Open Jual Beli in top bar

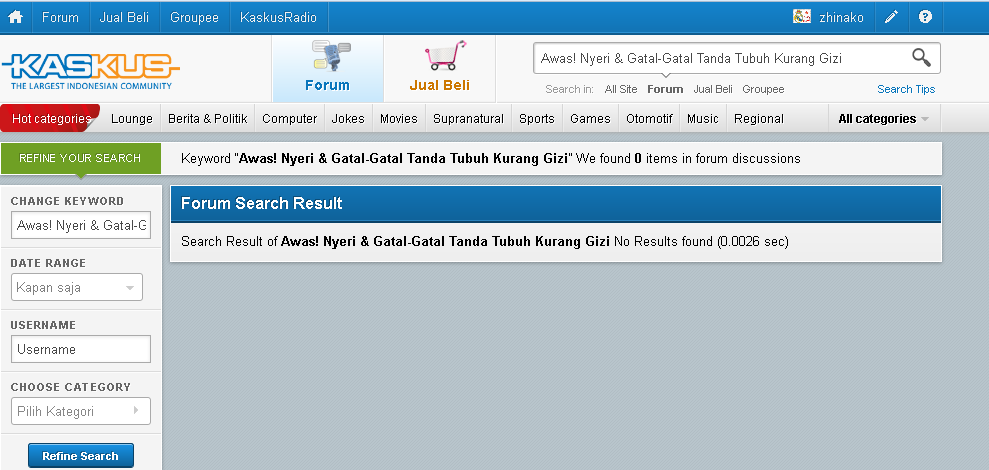[124, 17]
